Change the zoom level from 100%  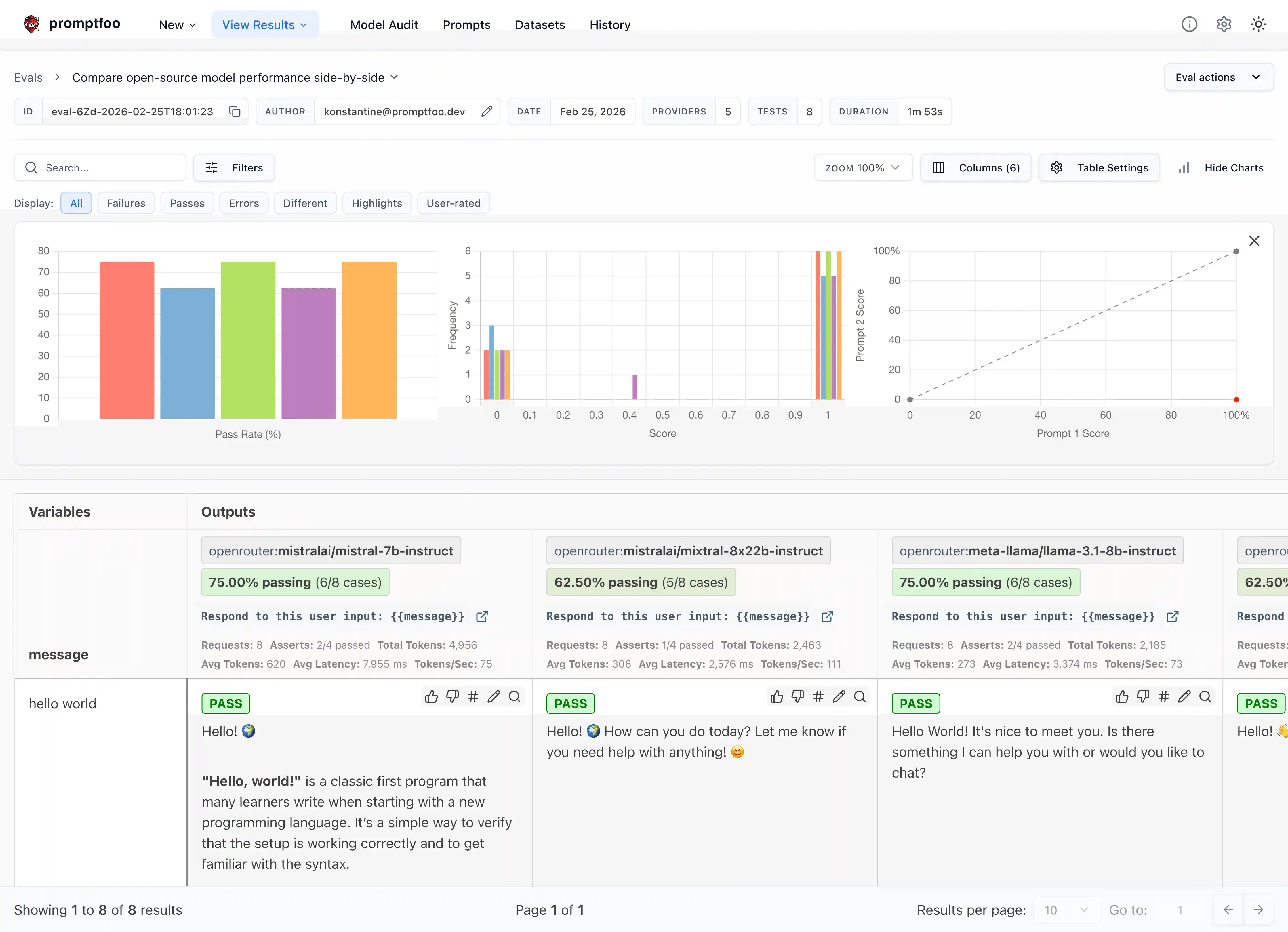click(x=862, y=167)
